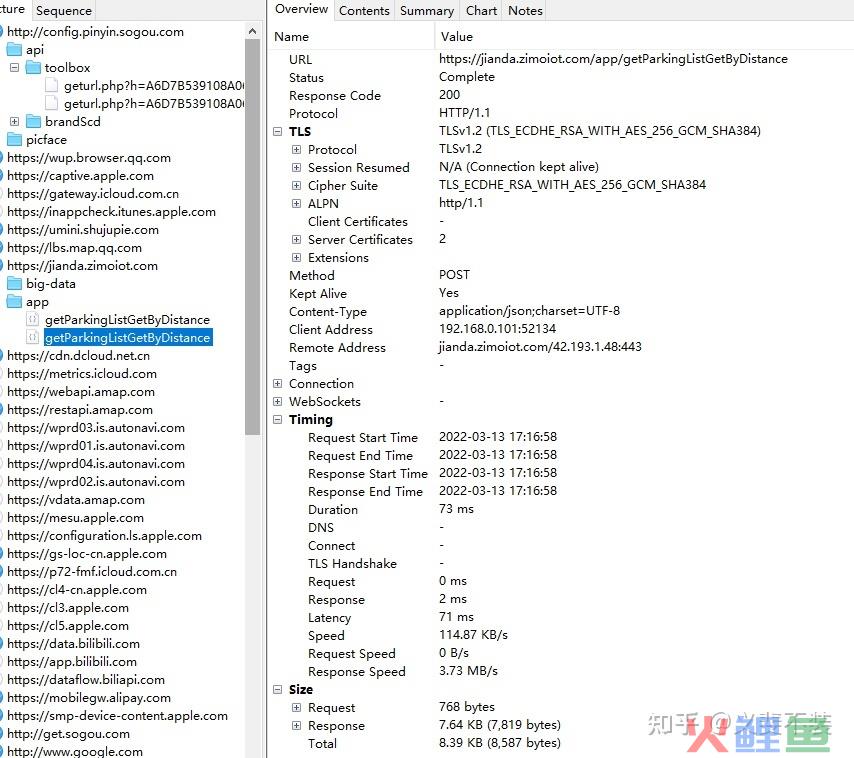Viewport: 854px width, 758px height.
Task: Expand the Extensions row
Action: point(296,257)
